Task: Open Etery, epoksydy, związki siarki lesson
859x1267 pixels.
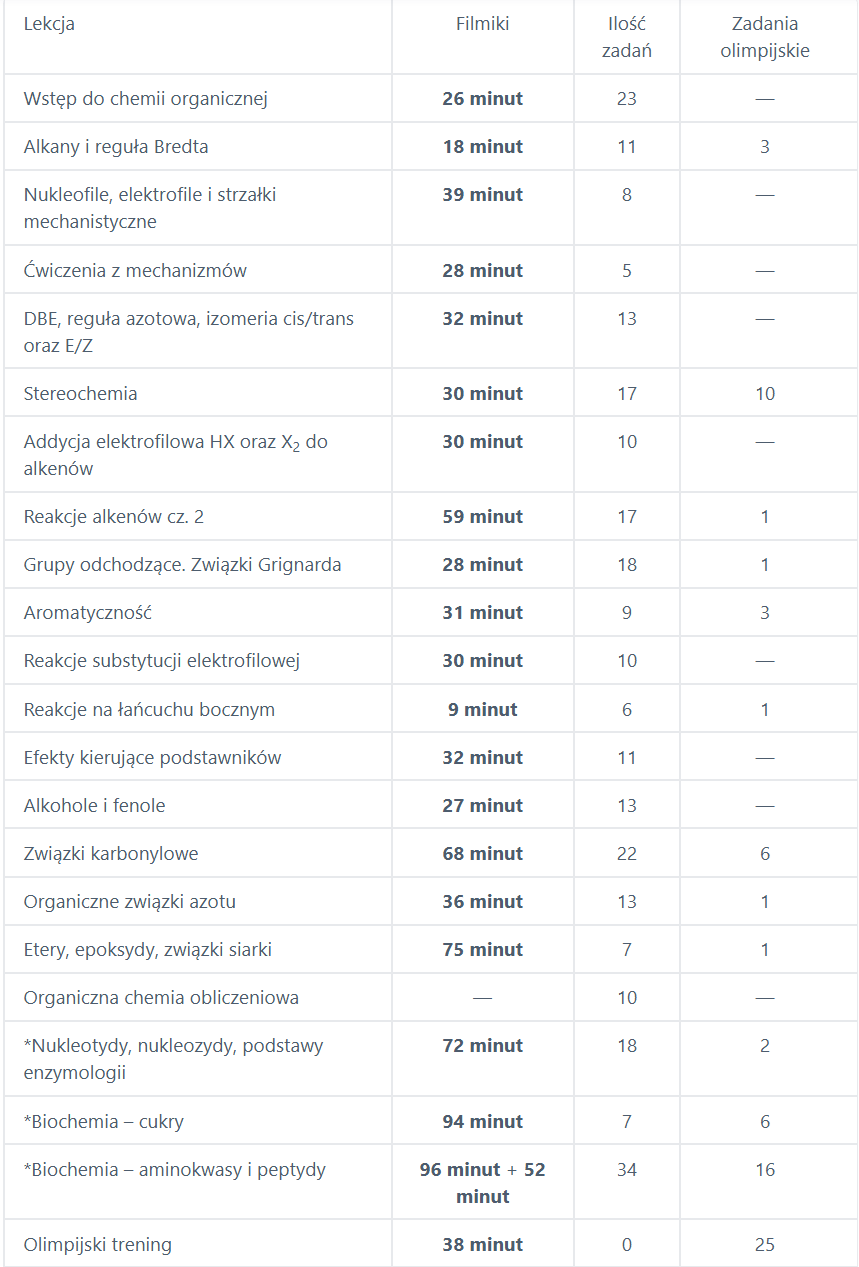Action: pyautogui.click(x=148, y=950)
